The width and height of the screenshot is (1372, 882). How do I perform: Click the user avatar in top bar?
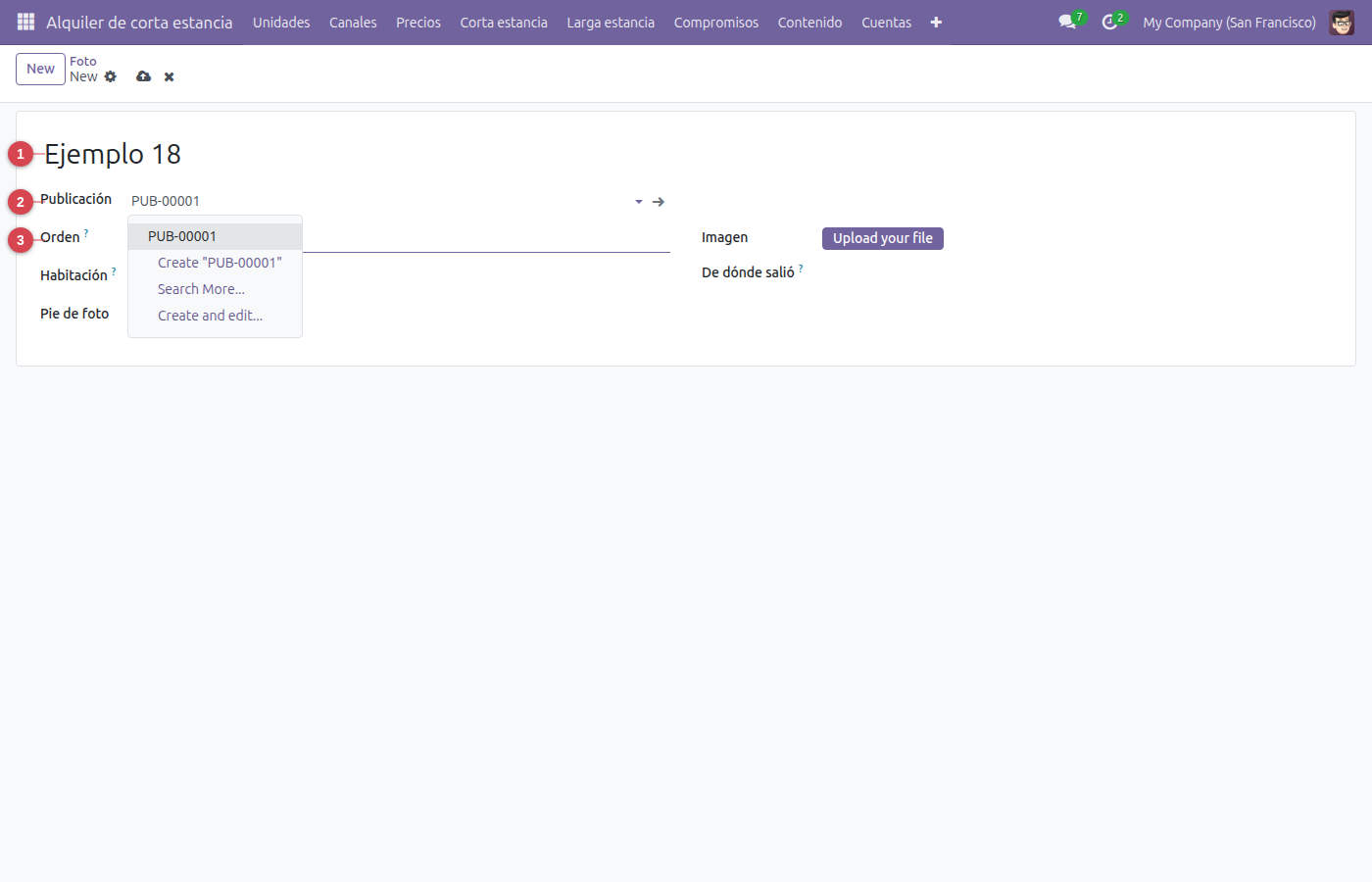point(1342,22)
